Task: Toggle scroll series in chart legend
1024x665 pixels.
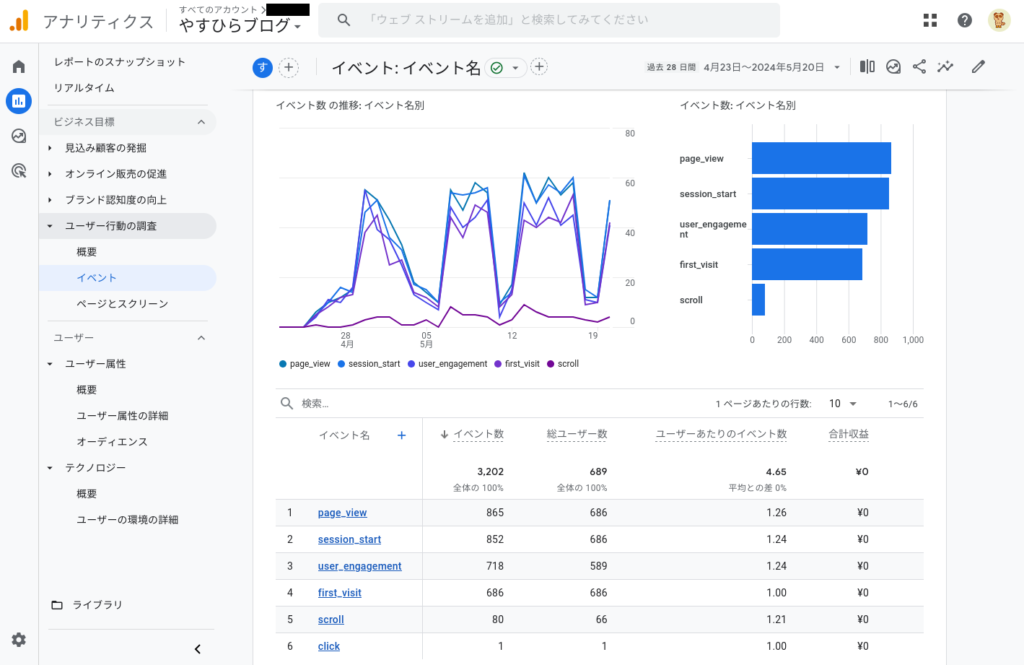Action: point(567,364)
